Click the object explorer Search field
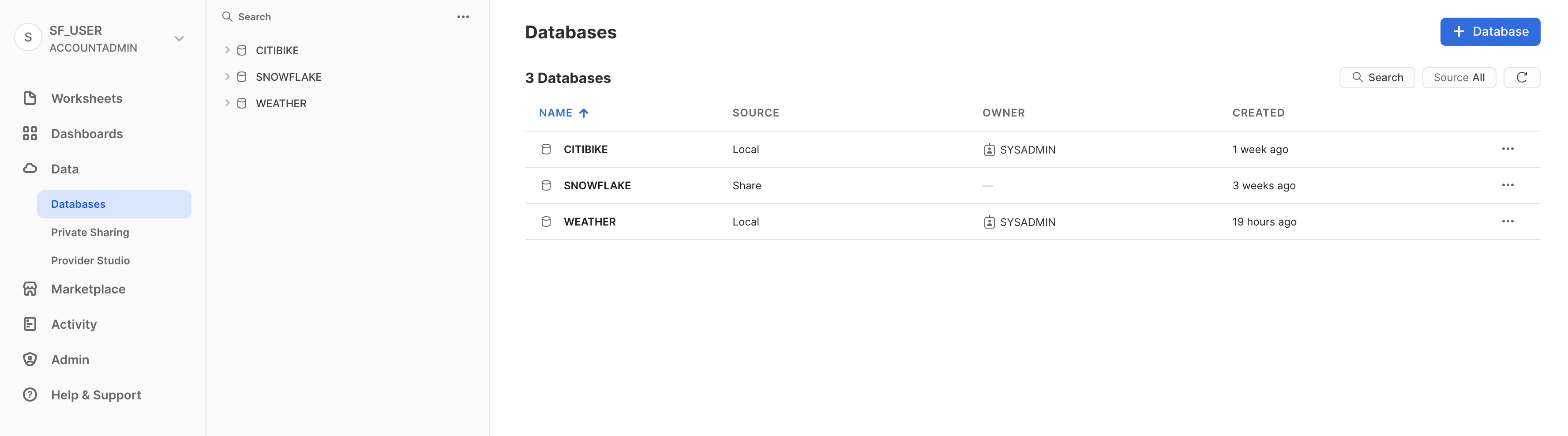 [x=255, y=17]
